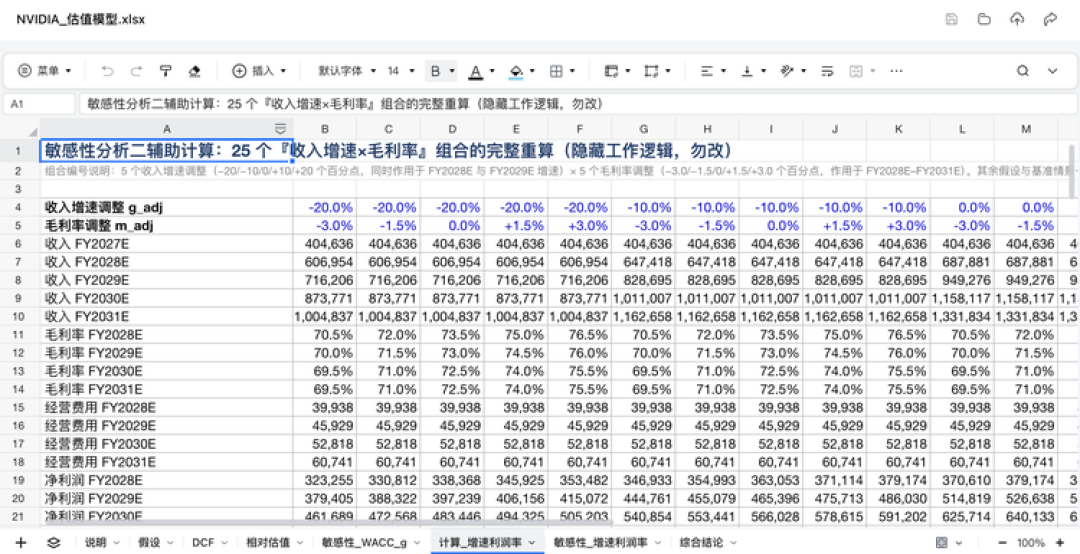Click the greyed-out grid icon in toolbar
The width and height of the screenshot is (1080, 554).
click(x=856, y=71)
